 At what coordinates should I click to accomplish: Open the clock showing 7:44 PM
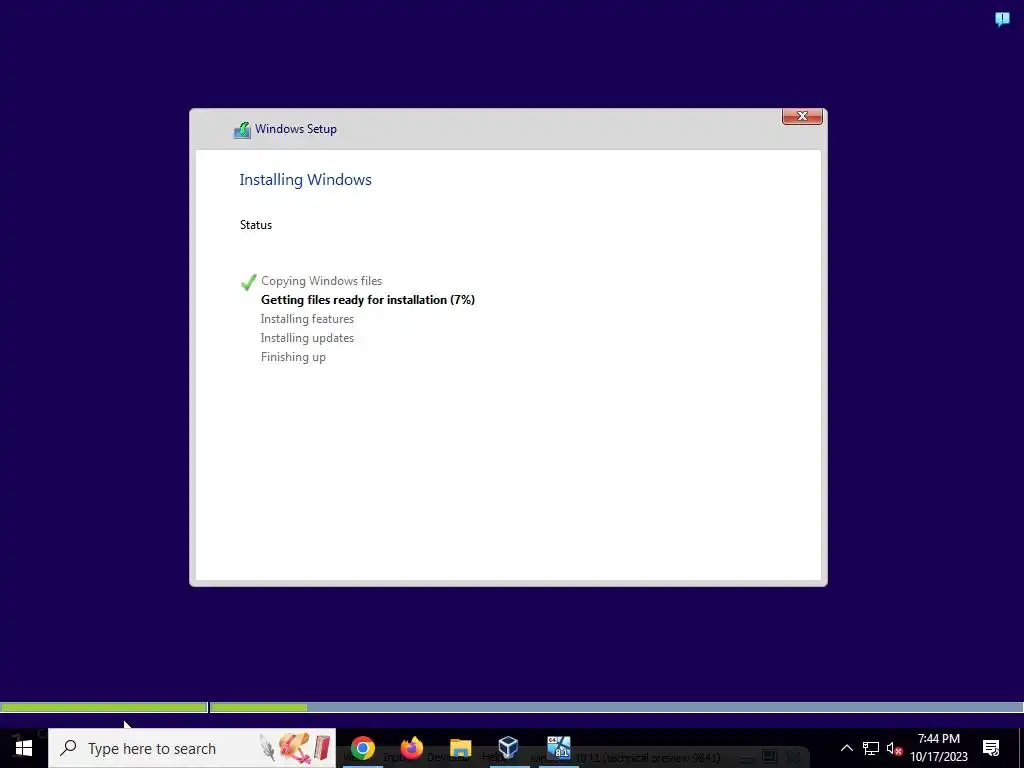[939, 748]
